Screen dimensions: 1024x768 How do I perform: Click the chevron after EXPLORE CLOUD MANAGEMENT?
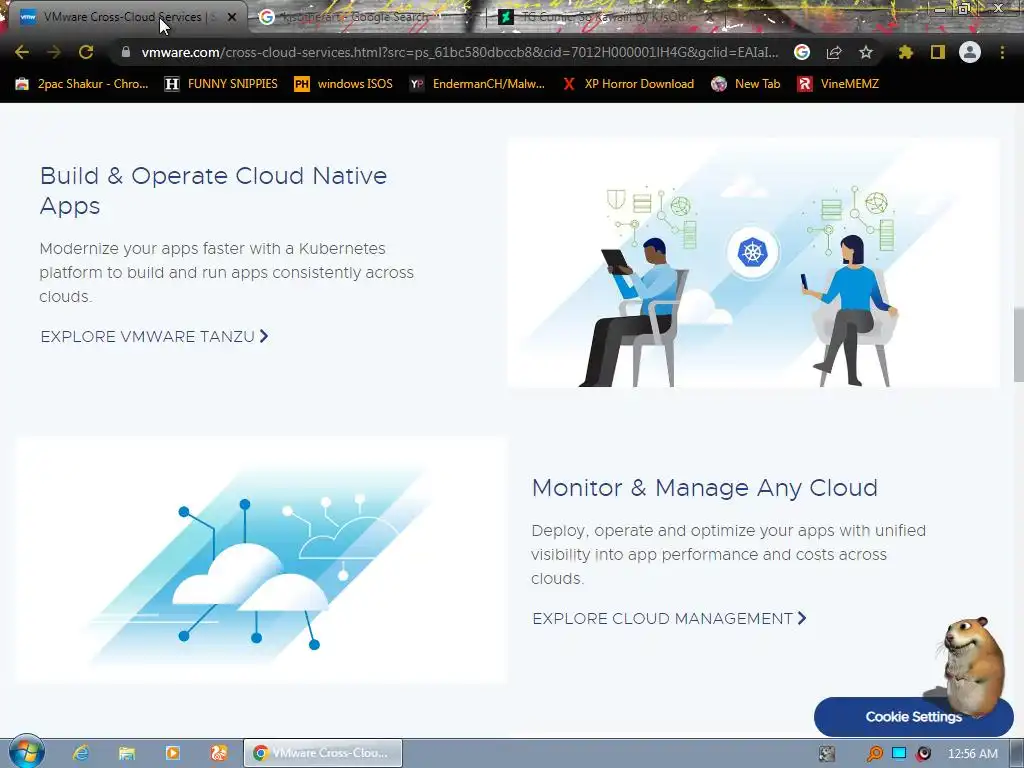tap(802, 618)
